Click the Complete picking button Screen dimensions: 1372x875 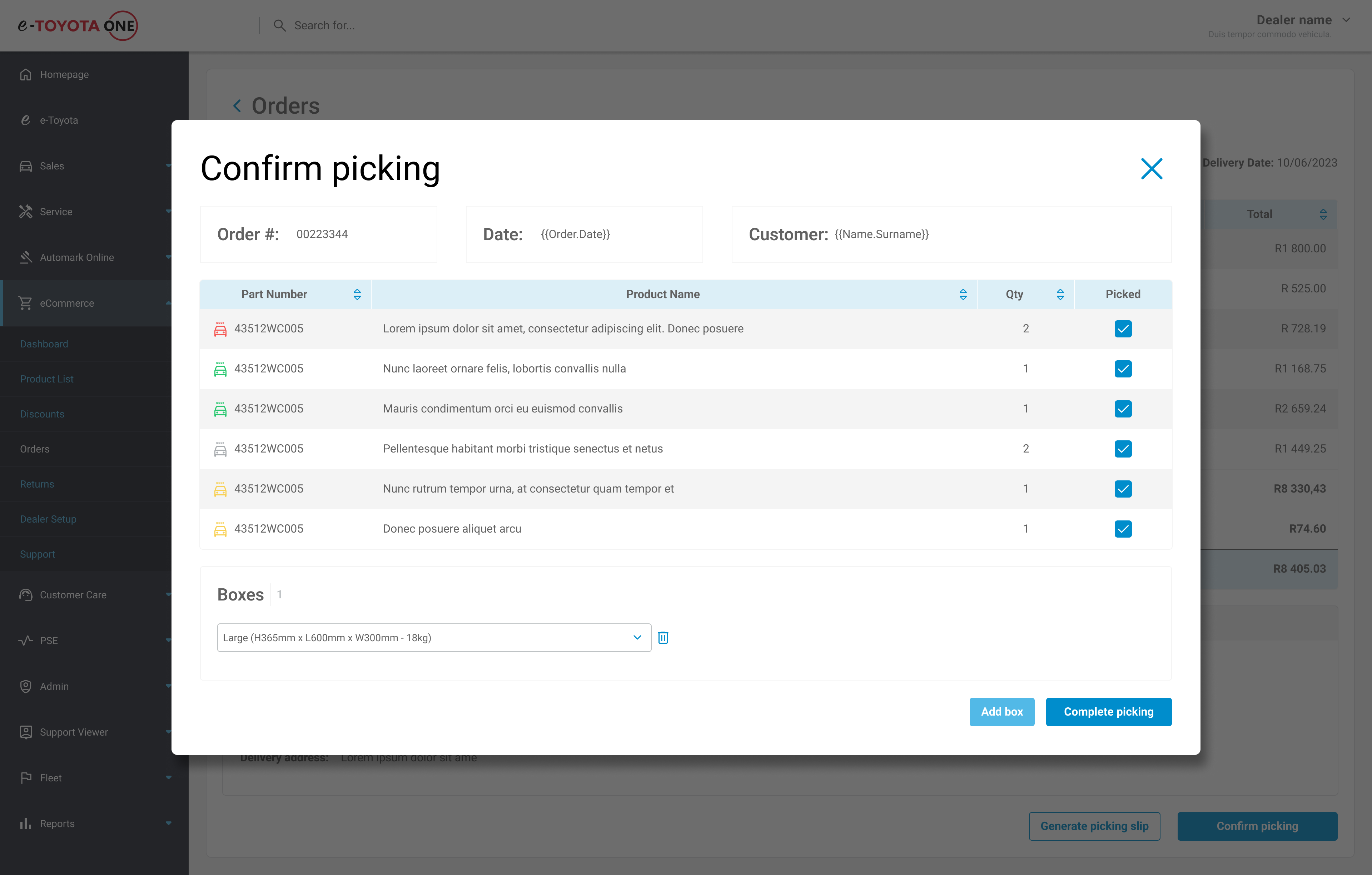click(x=1108, y=711)
